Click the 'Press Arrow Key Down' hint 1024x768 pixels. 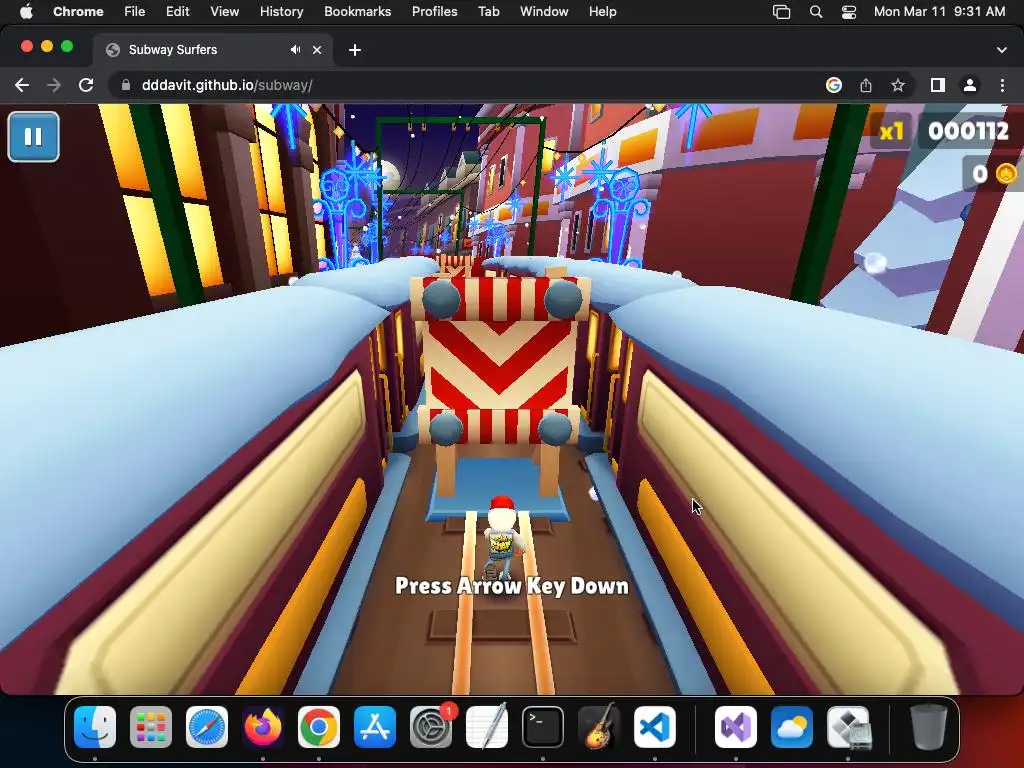[511, 586]
